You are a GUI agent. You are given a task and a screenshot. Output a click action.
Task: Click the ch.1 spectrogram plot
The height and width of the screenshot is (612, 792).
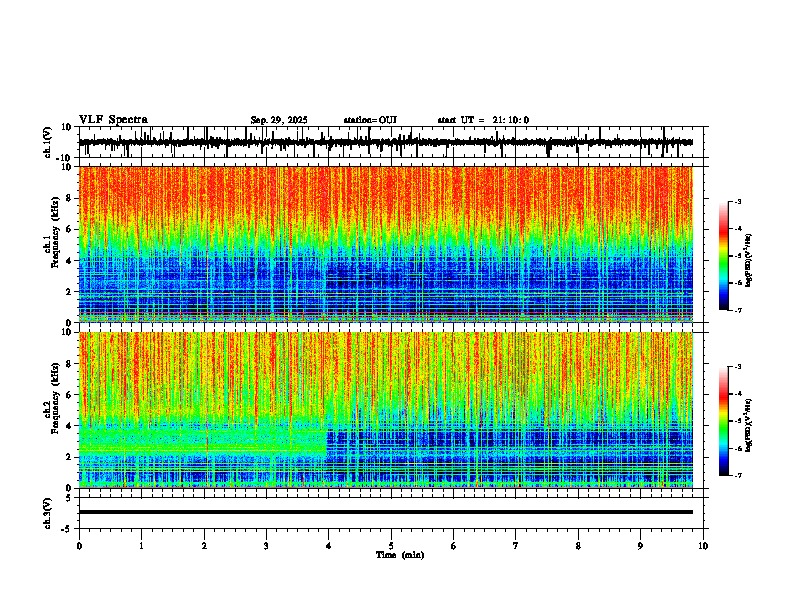pyautogui.click(x=386, y=244)
